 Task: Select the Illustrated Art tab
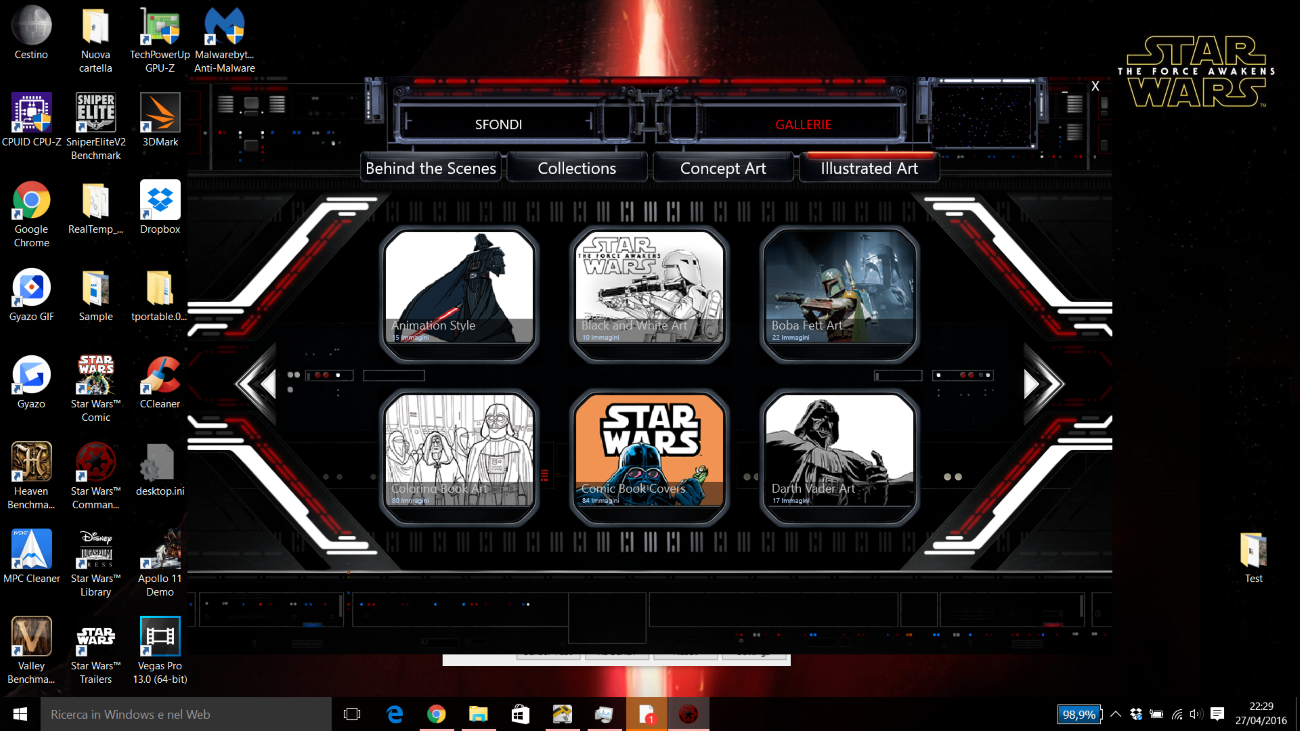tap(869, 168)
